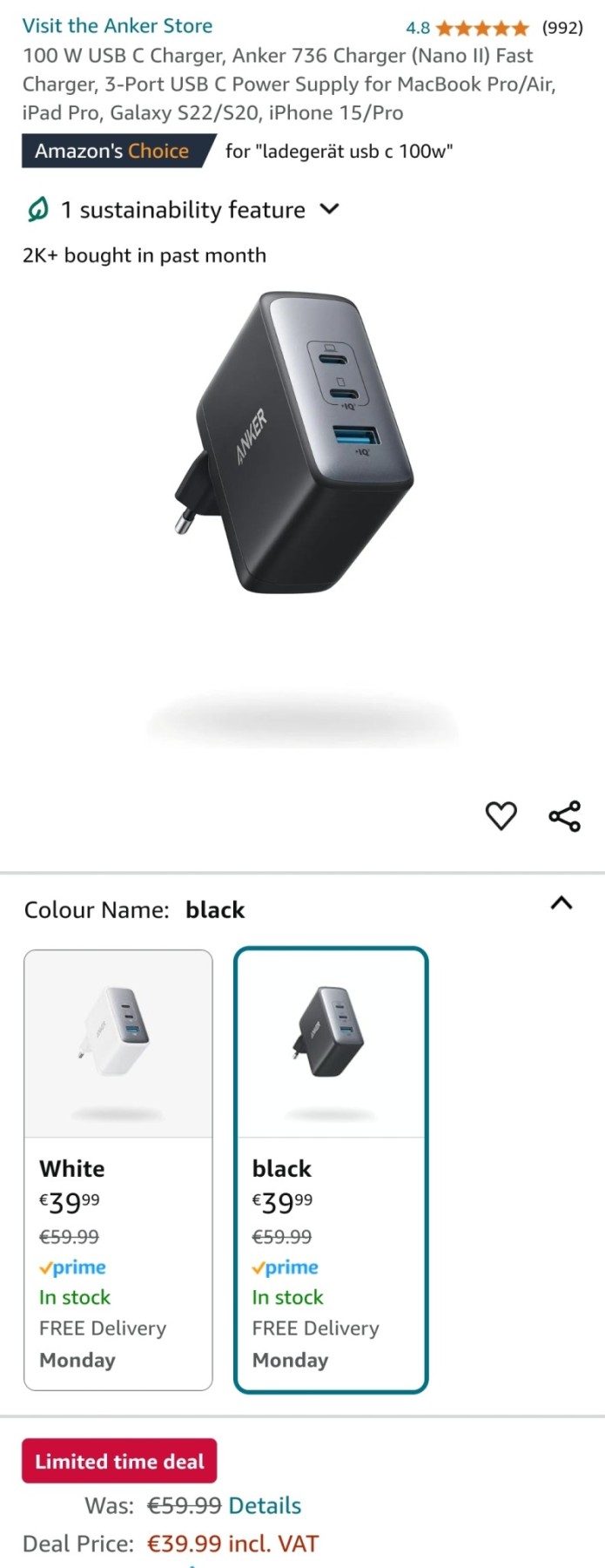The image size is (605, 1568).
Task: Select the black colour option
Action: pos(331,1170)
